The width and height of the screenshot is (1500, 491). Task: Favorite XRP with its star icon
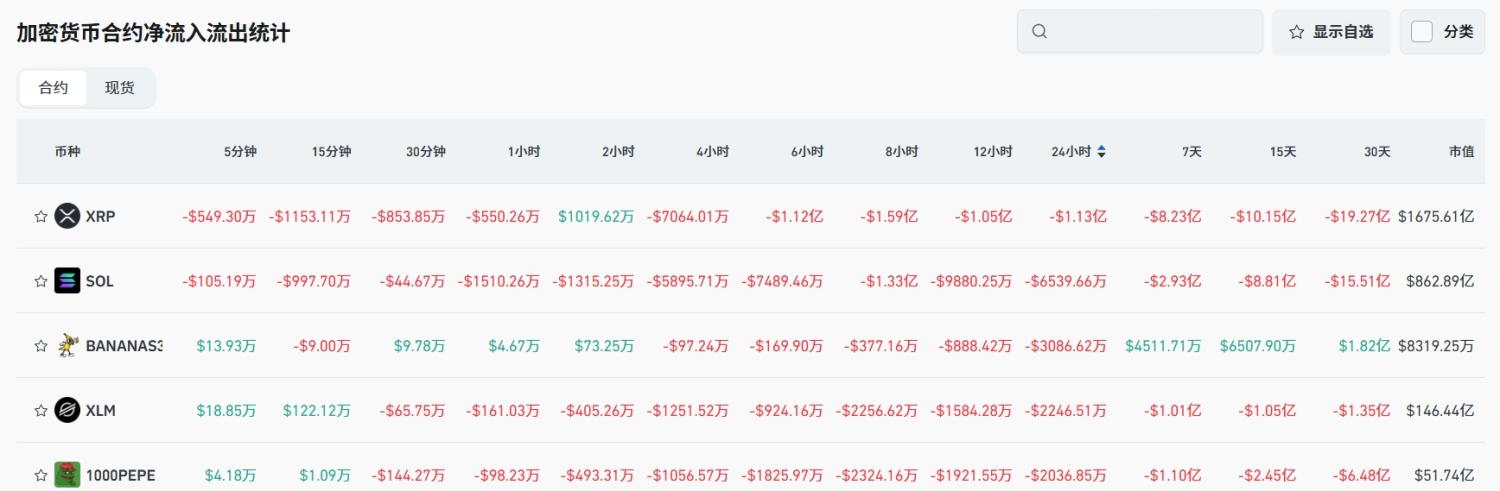(41, 216)
